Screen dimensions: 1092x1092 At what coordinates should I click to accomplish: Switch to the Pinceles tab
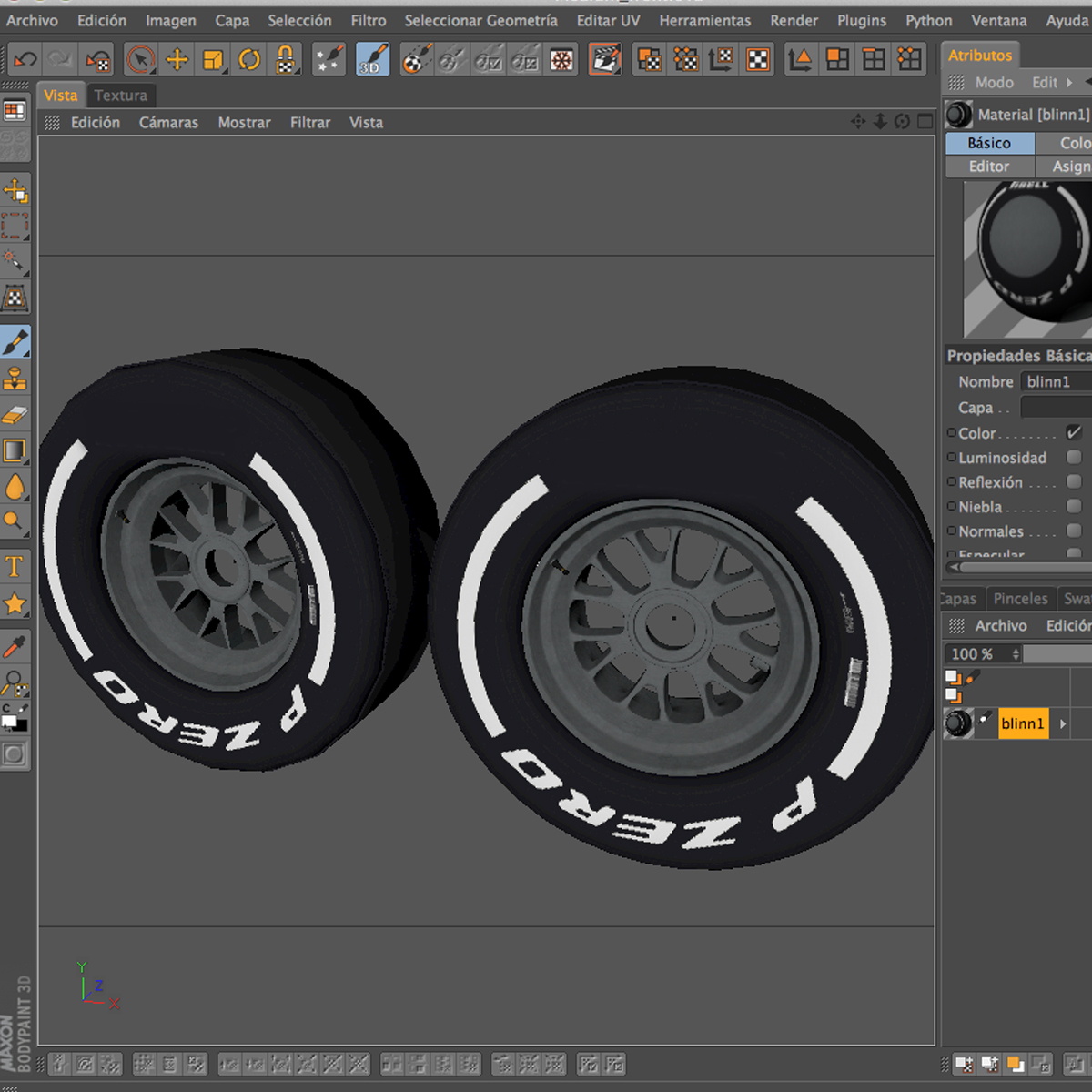click(x=1020, y=599)
